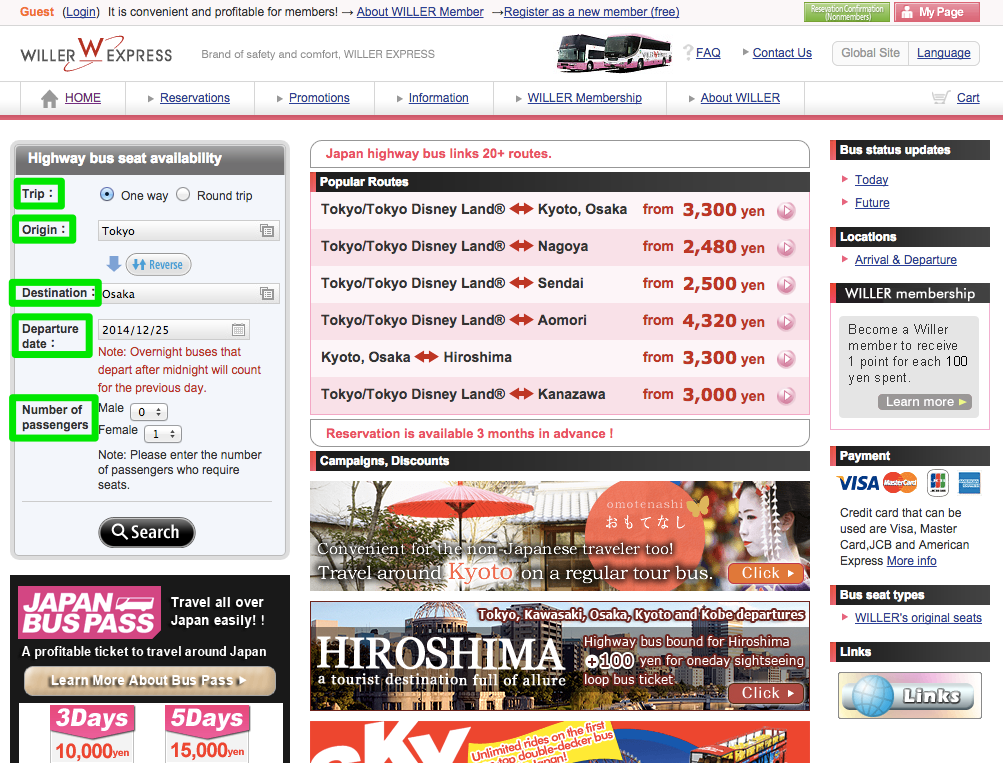Viewport: 1003px width, 763px height.
Task: Open the Reservations menu
Action: (195, 98)
